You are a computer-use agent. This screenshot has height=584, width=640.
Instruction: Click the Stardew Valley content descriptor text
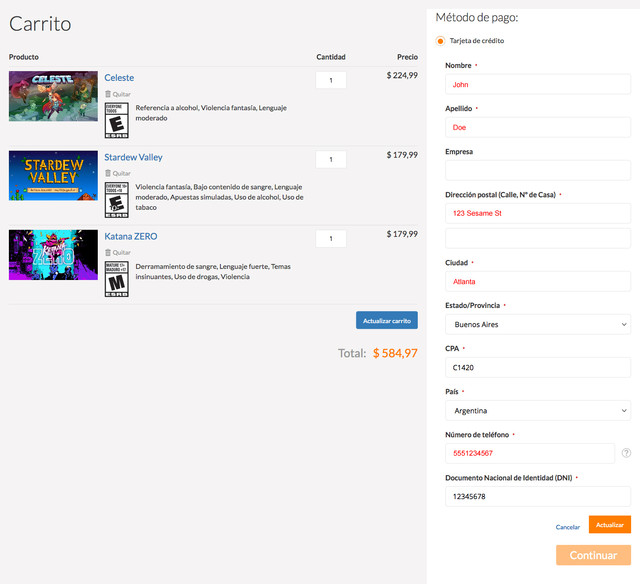click(219, 197)
